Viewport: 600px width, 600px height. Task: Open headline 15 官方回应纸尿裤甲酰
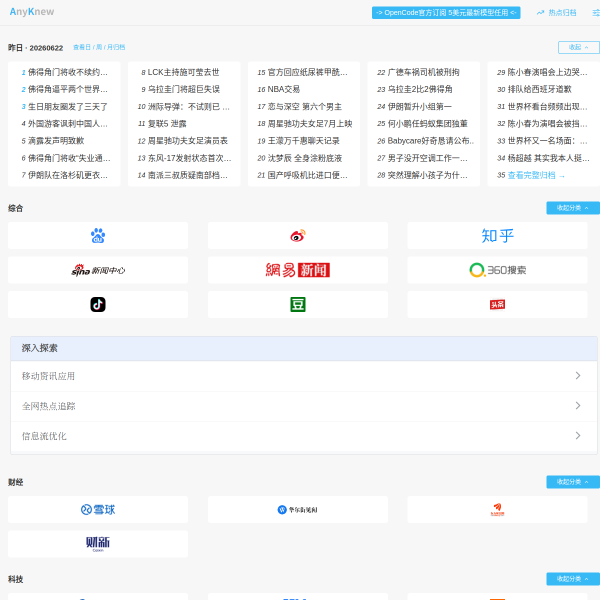pyautogui.click(x=308, y=72)
